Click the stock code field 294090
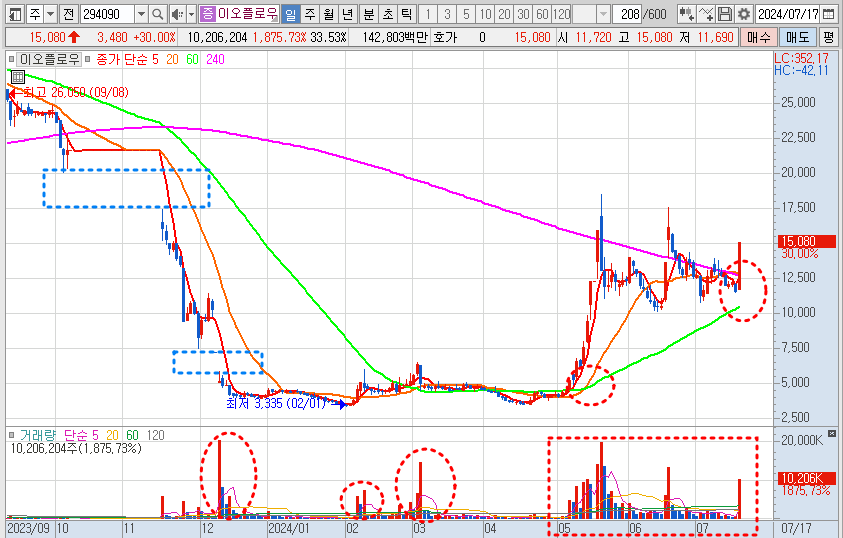The width and height of the screenshot is (843, 538). [x=107, y=14]
